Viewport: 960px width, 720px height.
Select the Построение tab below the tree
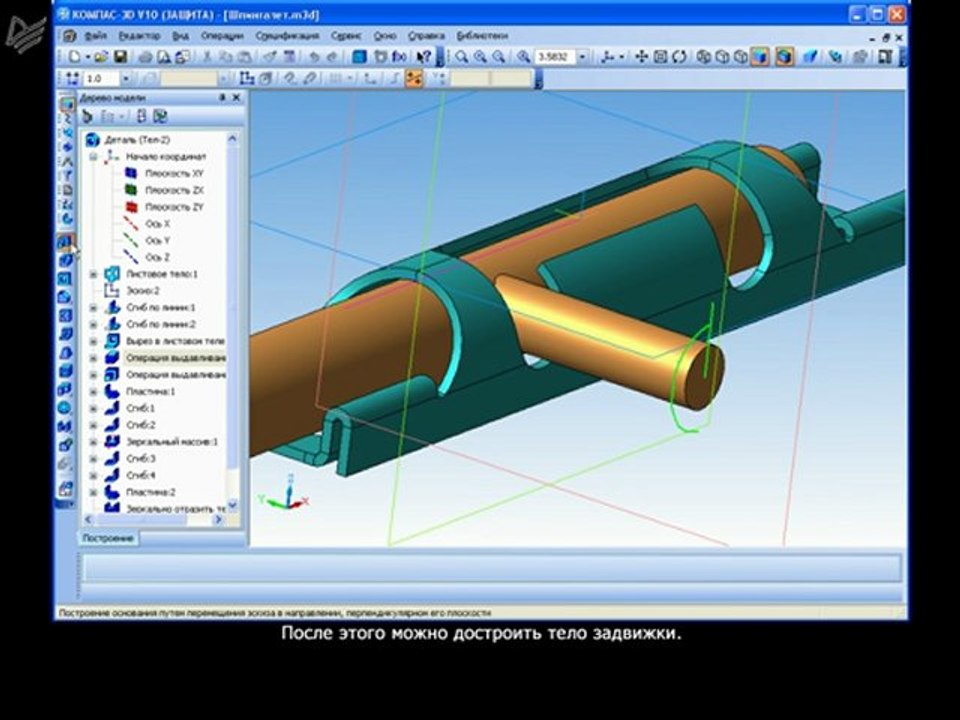tap(108, 538)
